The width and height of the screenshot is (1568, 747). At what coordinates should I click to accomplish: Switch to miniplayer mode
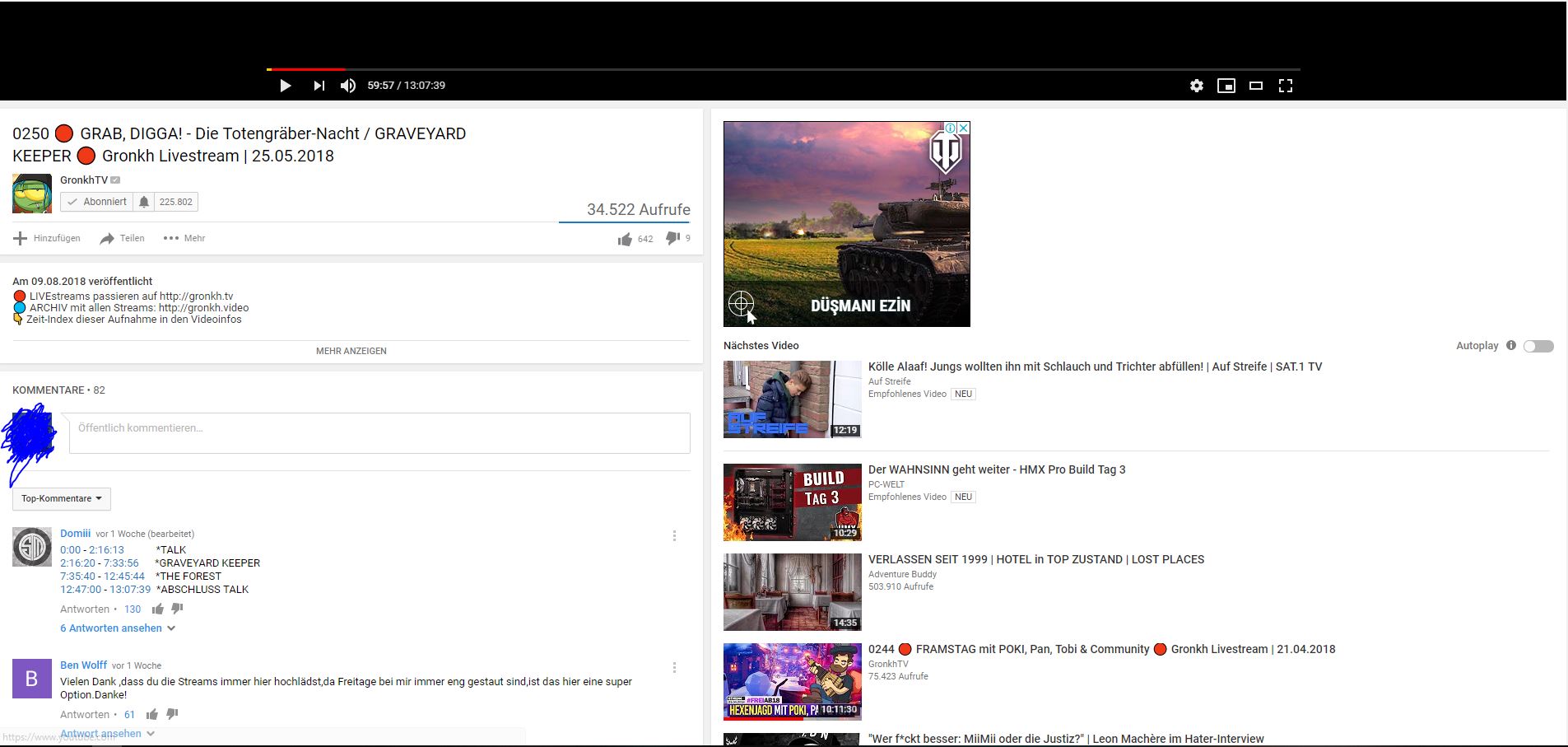(x=1226, y=86)
